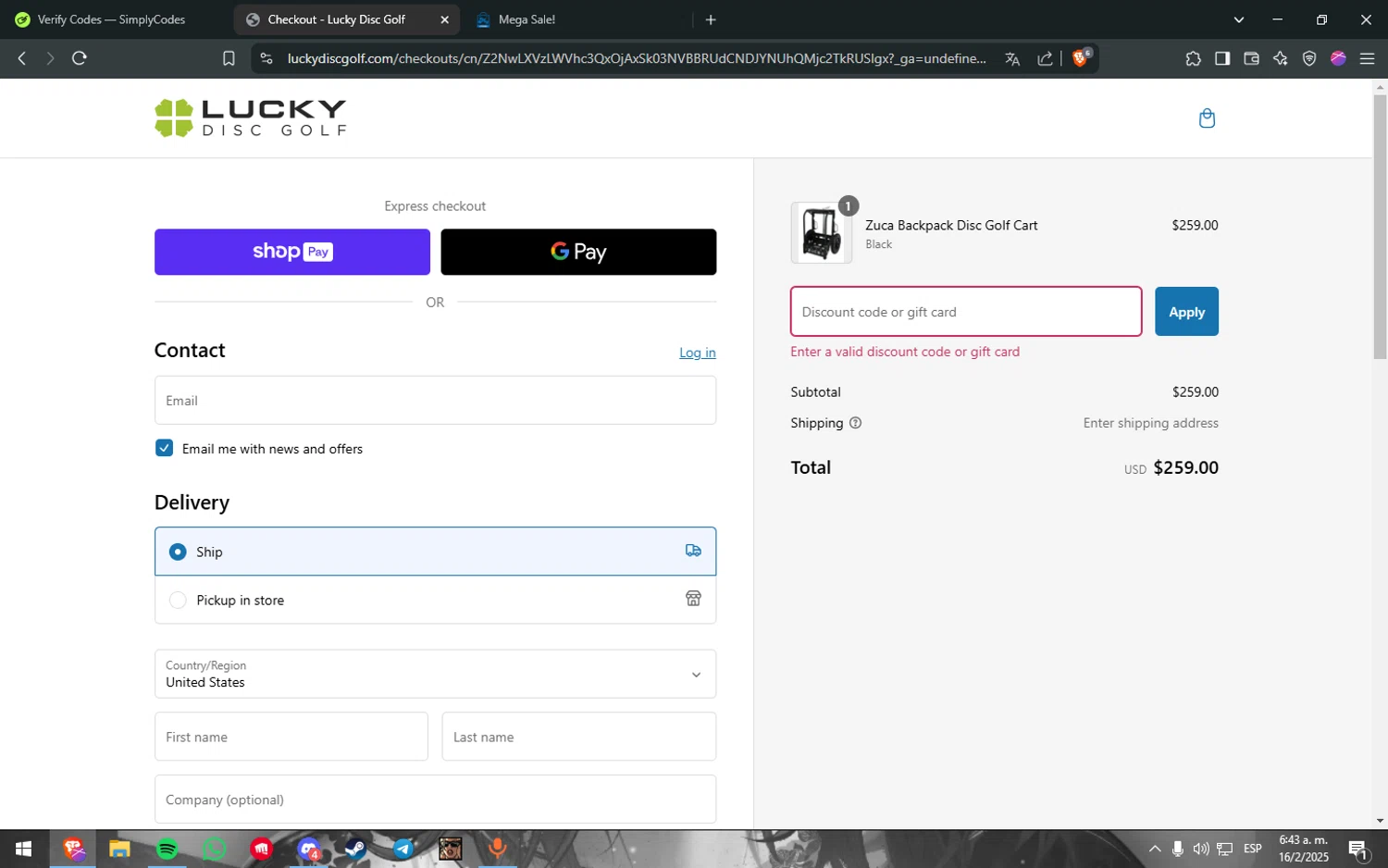Image resolution: width=1388 pixels, height=868 pixels.
Task: Click the page vertical scrollbar thumb
Action: pyautogui.click(x=1380, y=227)
